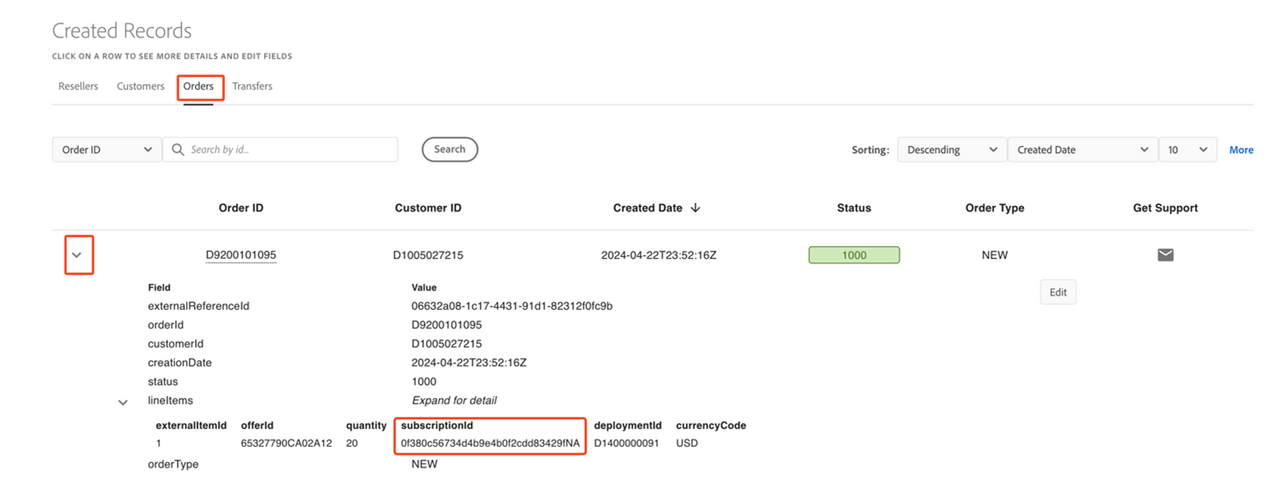Click the Search by id input field

coord(290,150)
